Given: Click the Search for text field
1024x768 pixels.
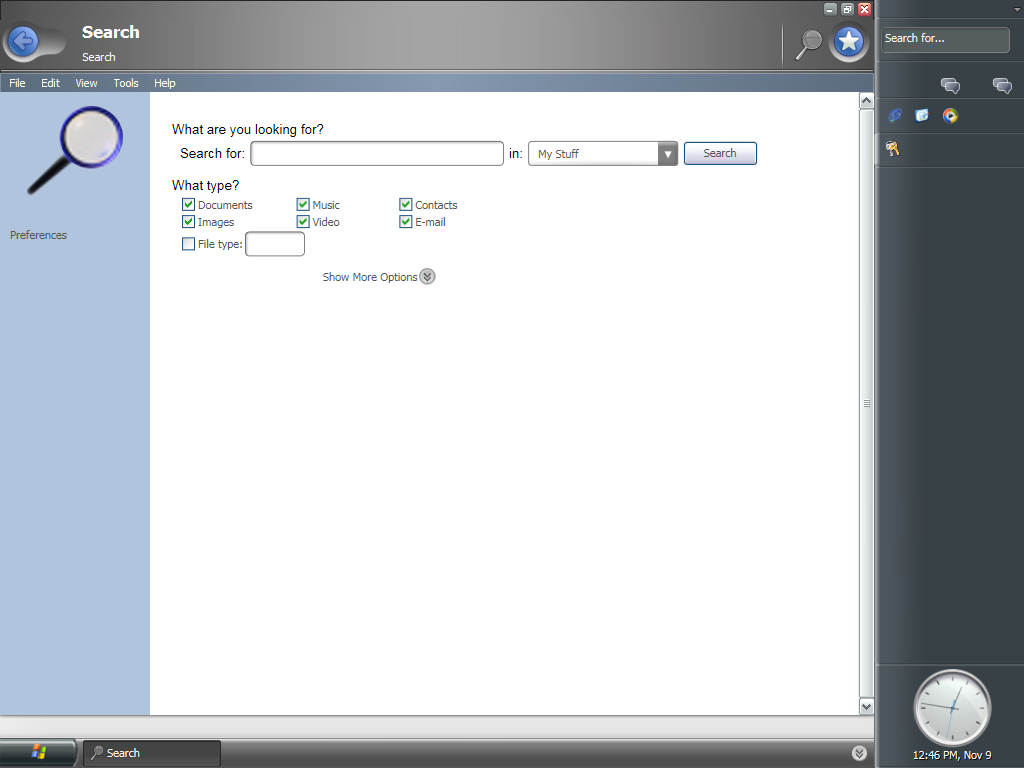Looking at the screenshot, I should pos(377,154).
